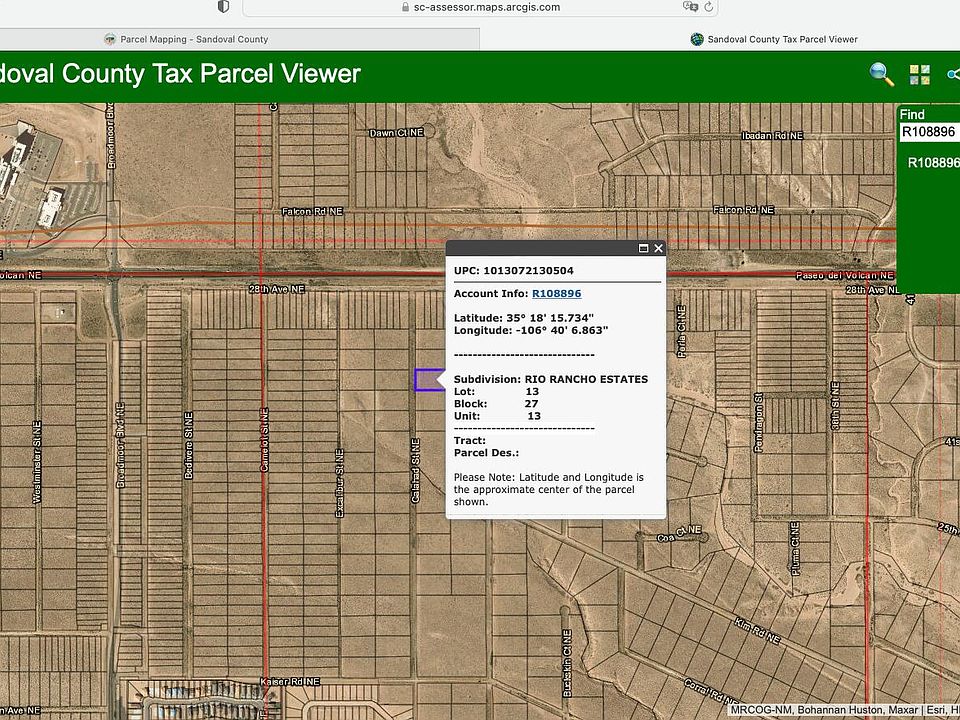Focus the Find text input field

[x=929, y=132]
